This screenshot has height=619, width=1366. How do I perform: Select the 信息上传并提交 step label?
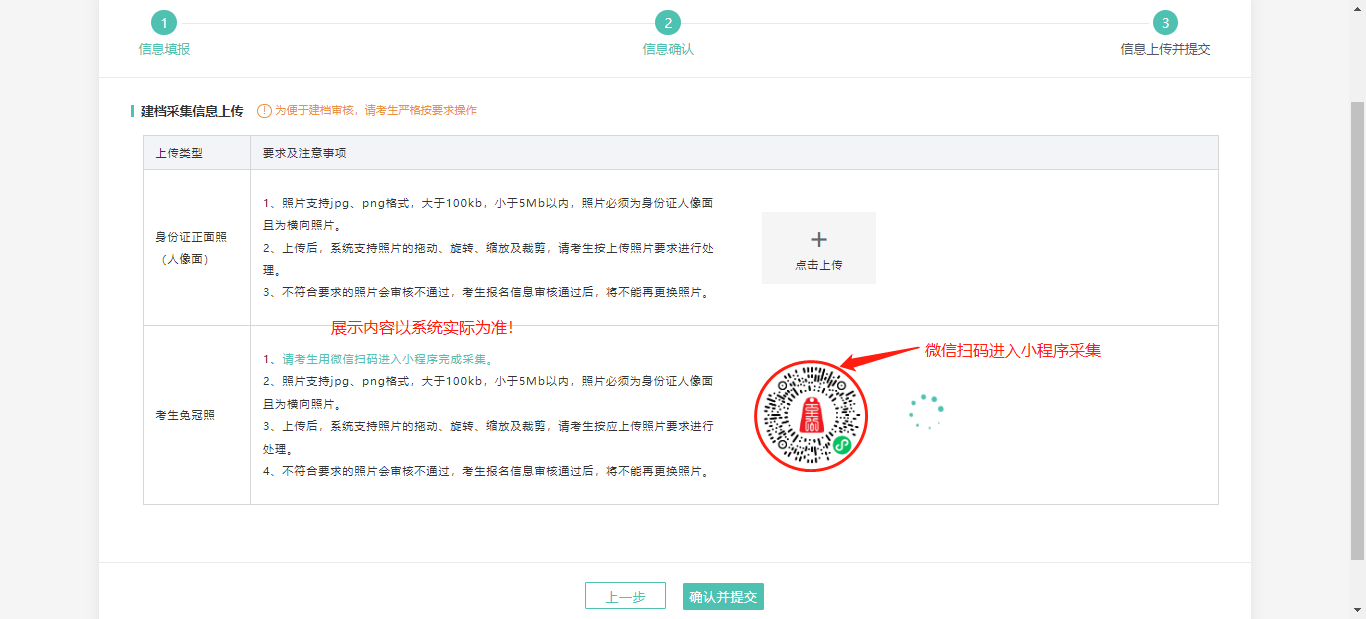pos(1165,49)
